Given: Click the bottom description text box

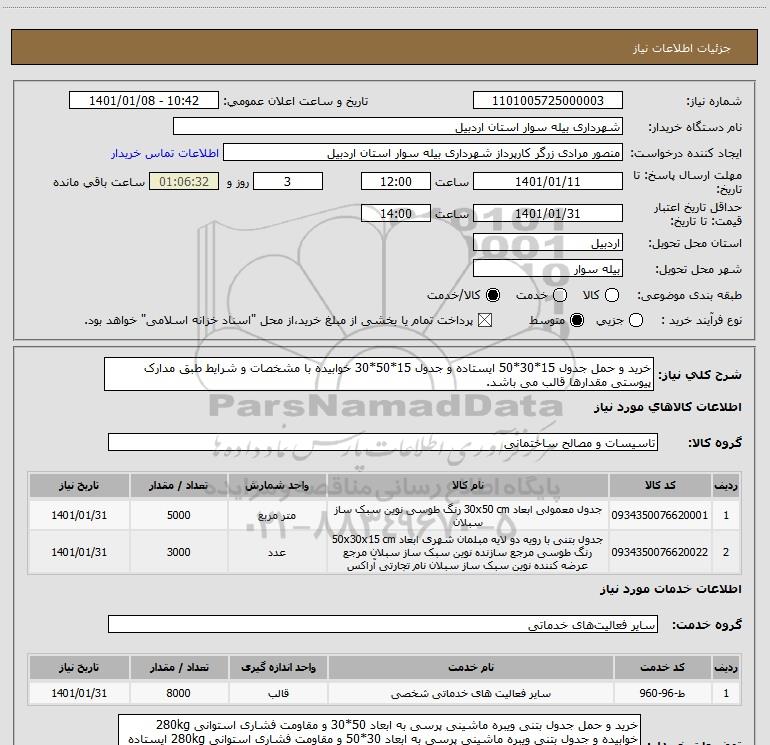Looking at the screenshot, I should [380, 730].
